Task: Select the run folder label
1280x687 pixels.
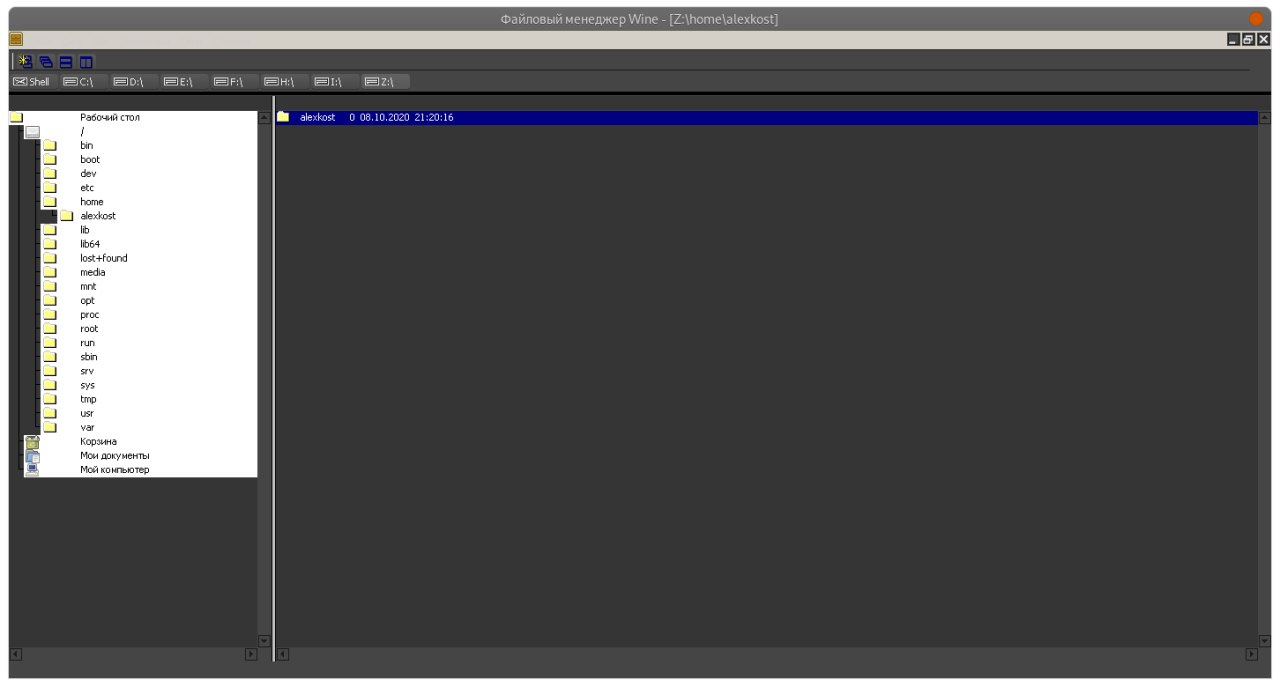Action: (88, 343)
